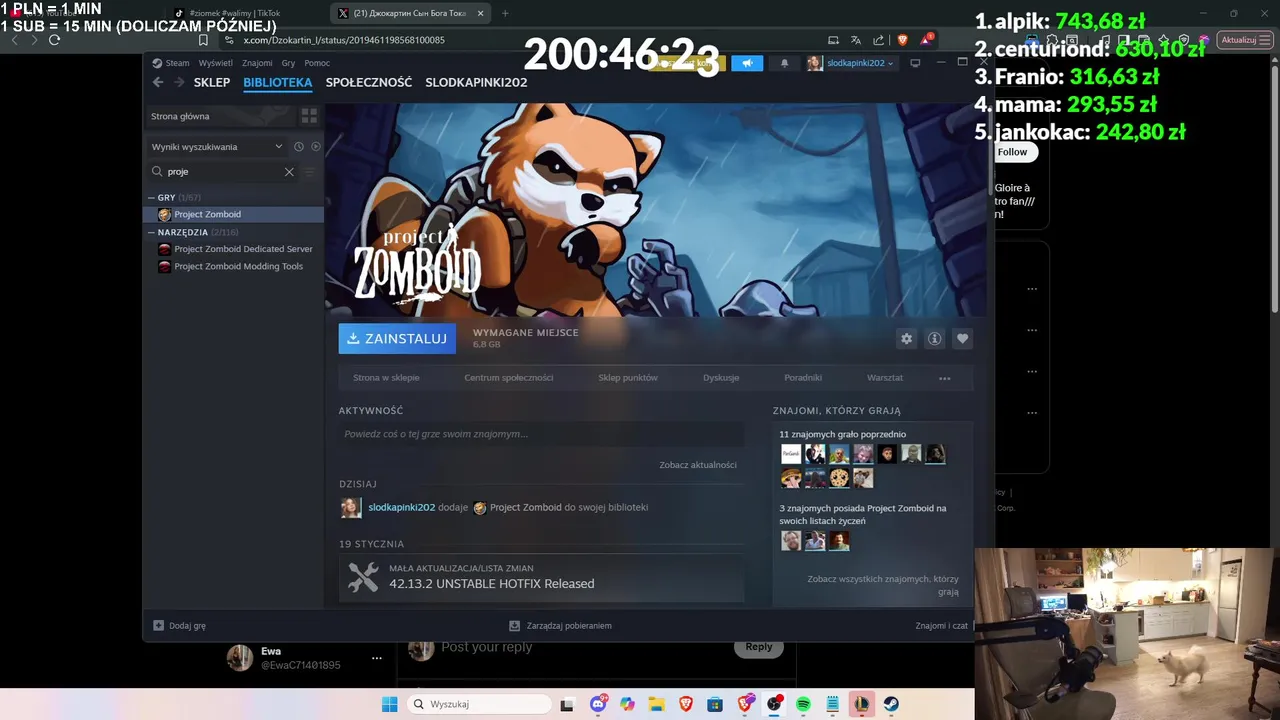Click the ready-to-play filter icon

pos(316,147)
